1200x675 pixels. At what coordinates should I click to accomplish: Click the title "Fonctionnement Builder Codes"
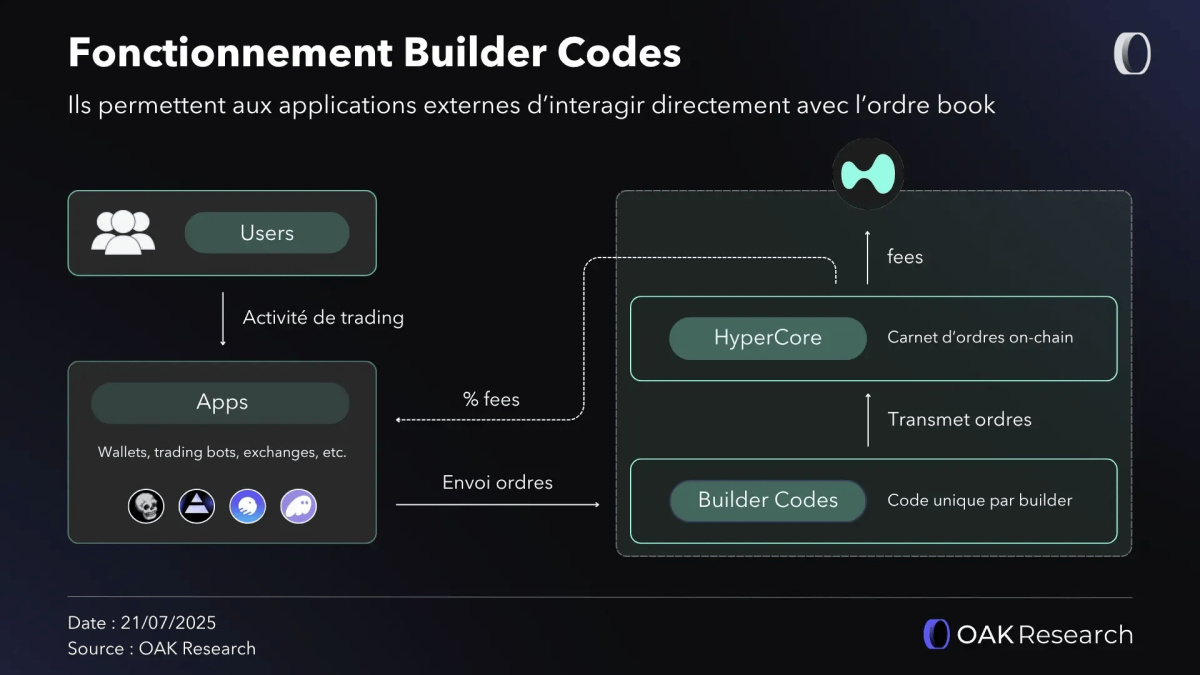[x=374, y=52]
